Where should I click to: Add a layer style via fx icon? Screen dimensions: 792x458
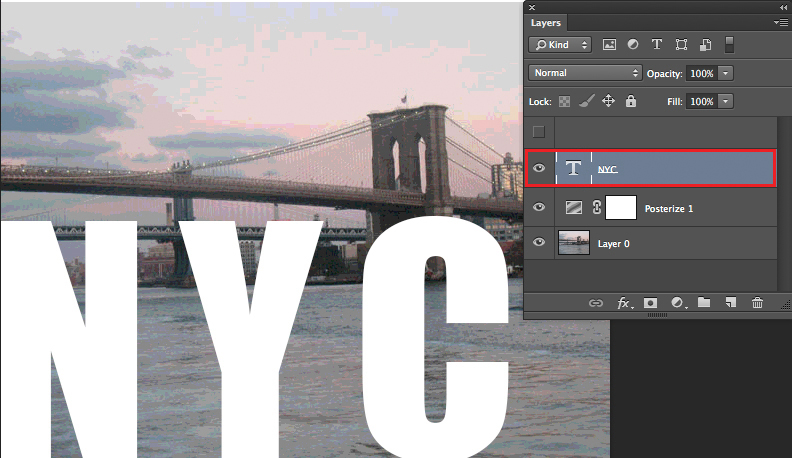[x=625, y=303]
